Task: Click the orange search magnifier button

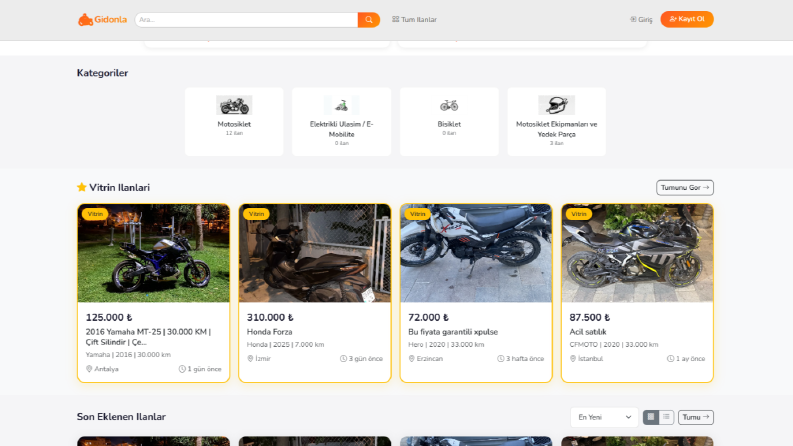Action: (369, 20)
